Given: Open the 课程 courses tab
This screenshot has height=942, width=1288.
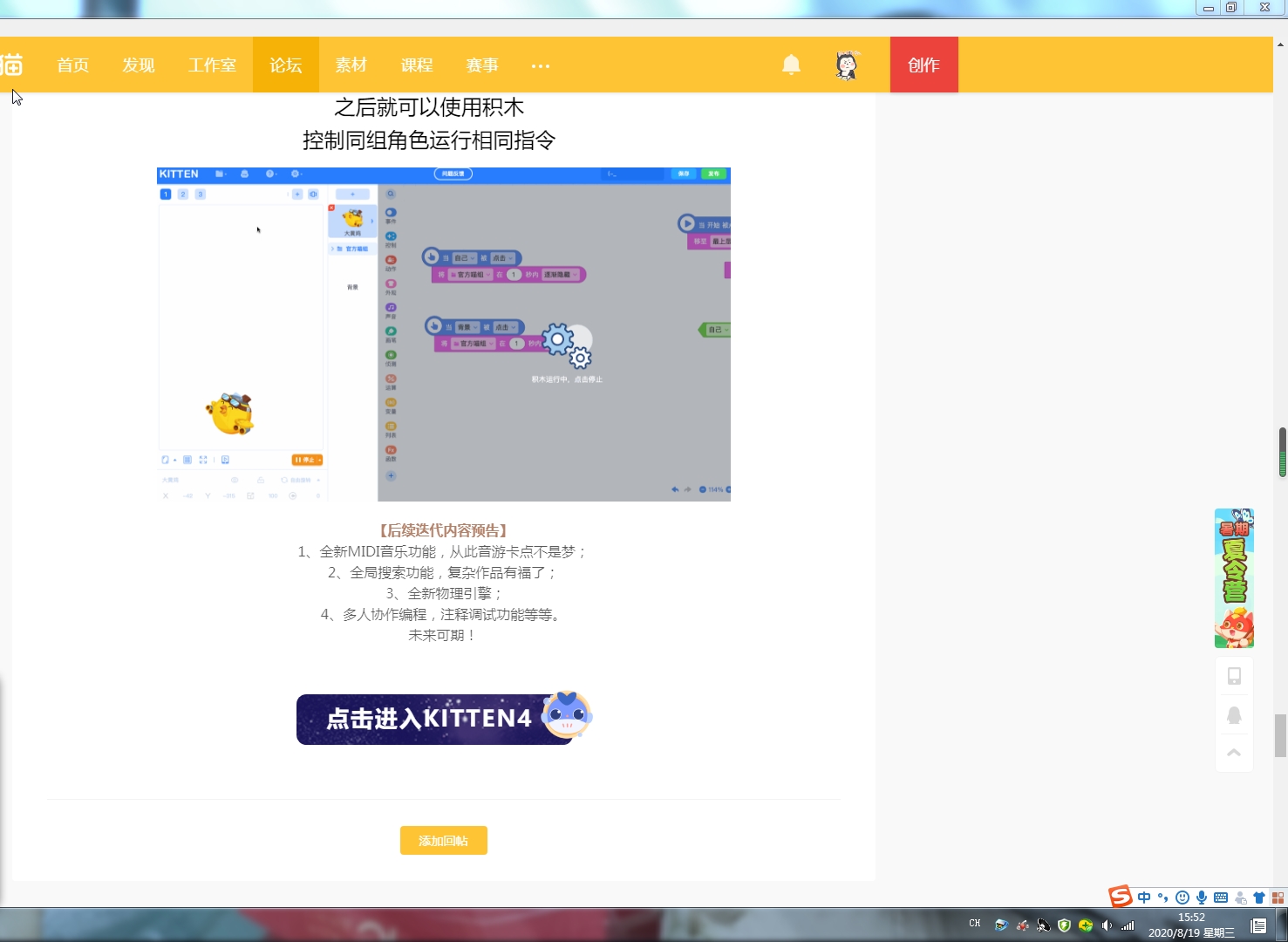Looking at the screenshot, I should tap(417, 65).
